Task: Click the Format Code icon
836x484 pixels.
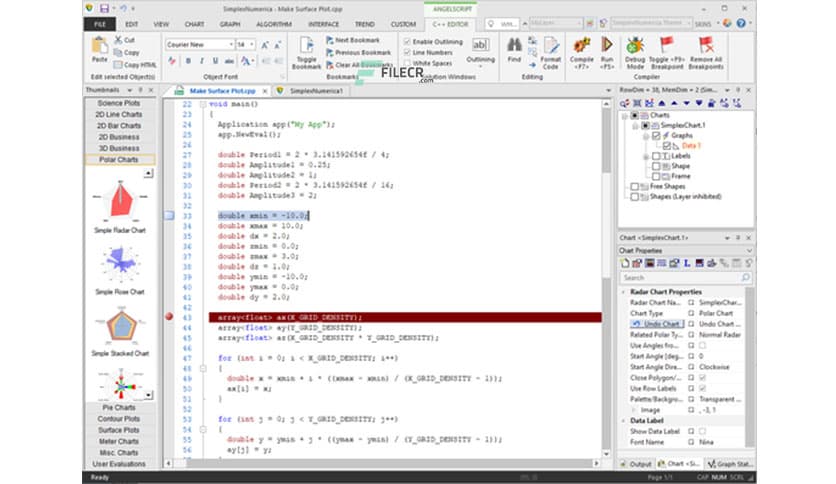Action: (x=551, y=46)
